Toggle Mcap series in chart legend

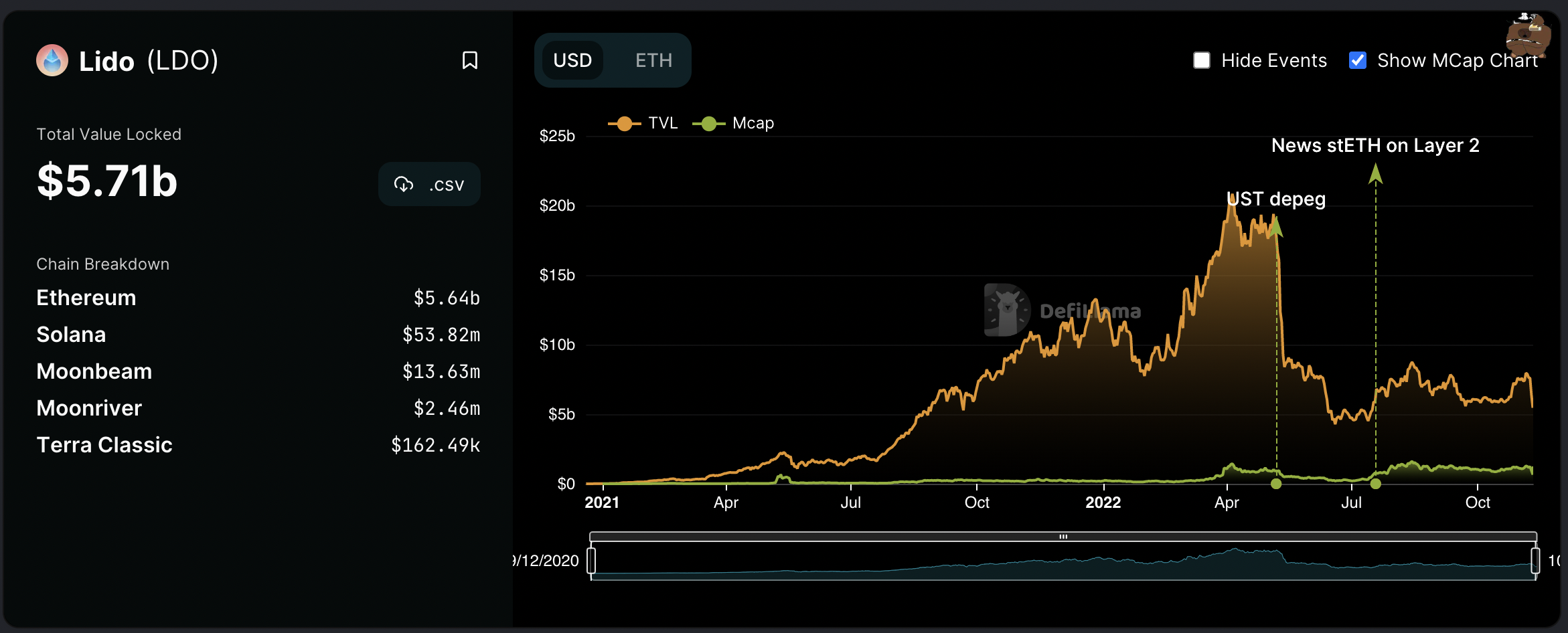pyautogui.click(x=733, y=123)
